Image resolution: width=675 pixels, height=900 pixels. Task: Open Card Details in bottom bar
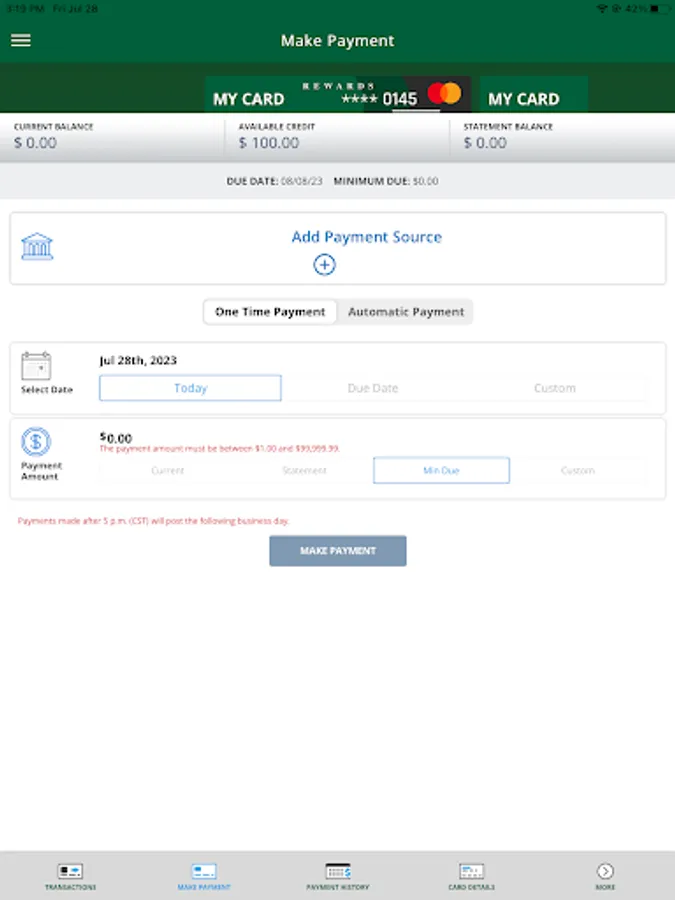tap(471, 876)
